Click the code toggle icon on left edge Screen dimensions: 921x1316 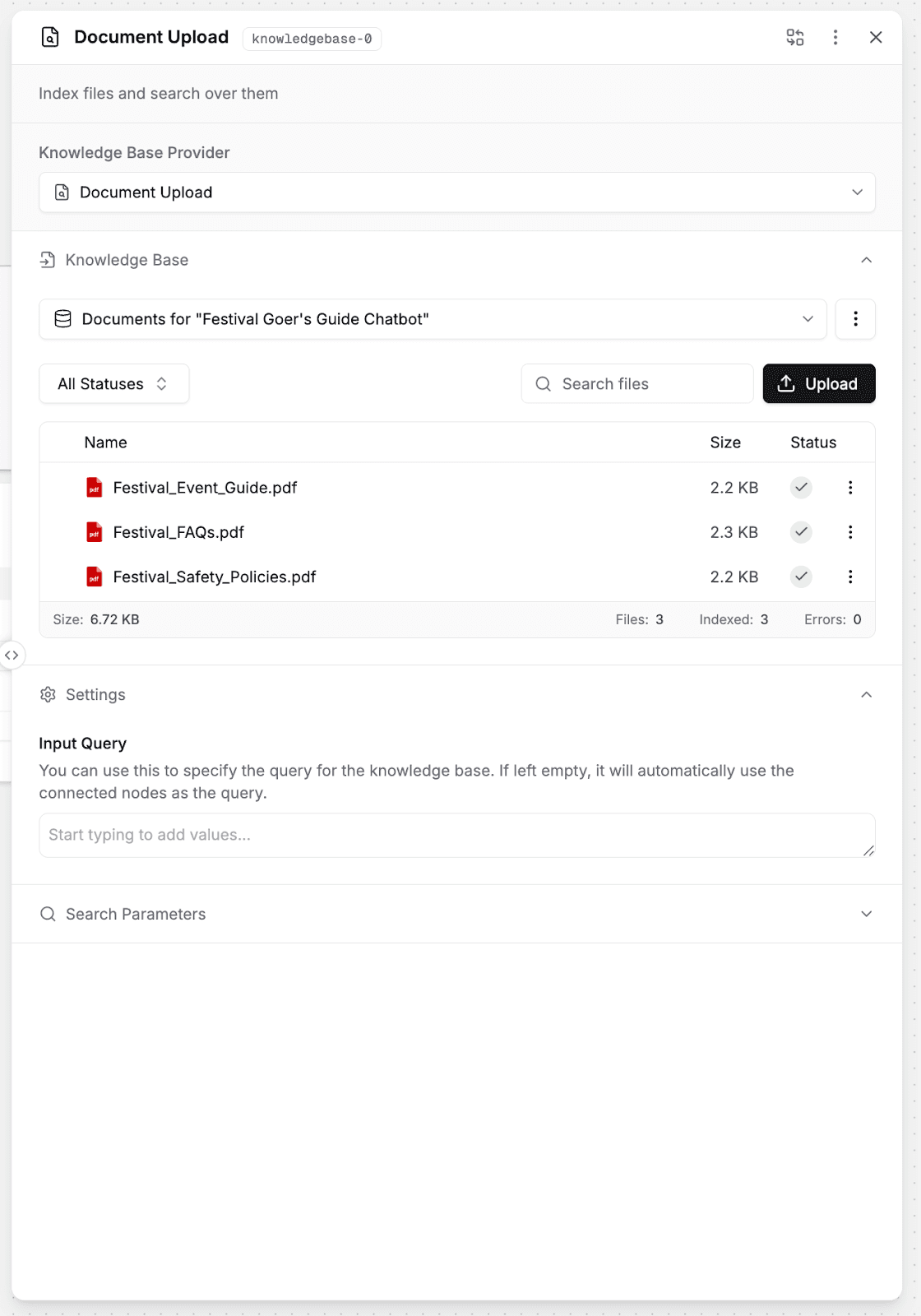12,656
